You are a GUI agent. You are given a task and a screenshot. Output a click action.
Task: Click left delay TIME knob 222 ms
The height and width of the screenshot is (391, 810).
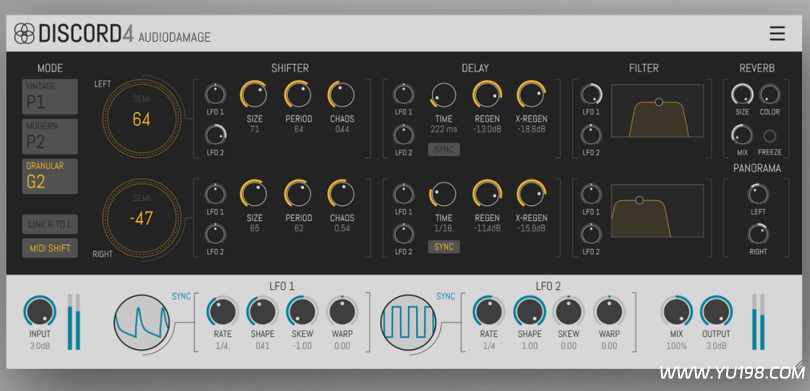(444, 95)
